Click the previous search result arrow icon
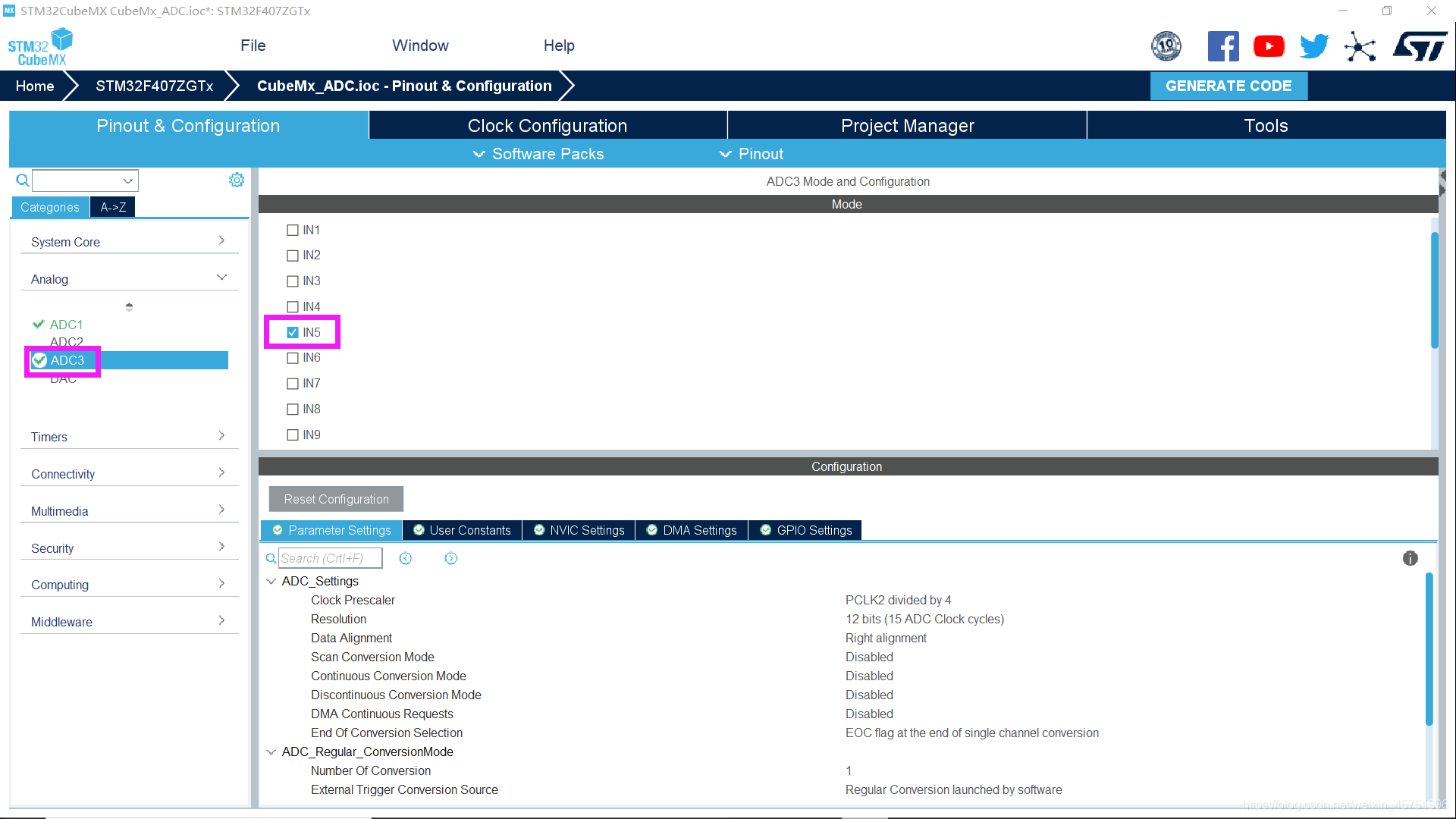Screen dimensions: 1456x819 (x=406, y=558)
